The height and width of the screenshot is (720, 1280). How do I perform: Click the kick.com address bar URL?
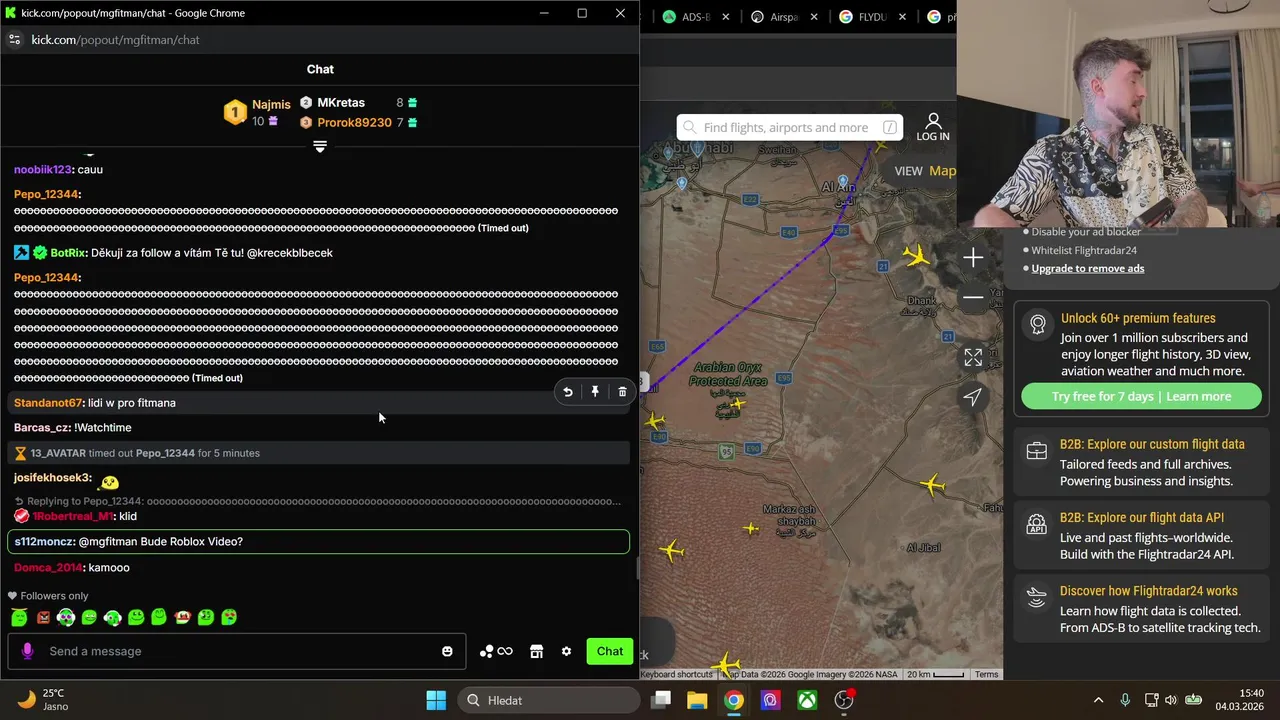(x=115, y=40)
